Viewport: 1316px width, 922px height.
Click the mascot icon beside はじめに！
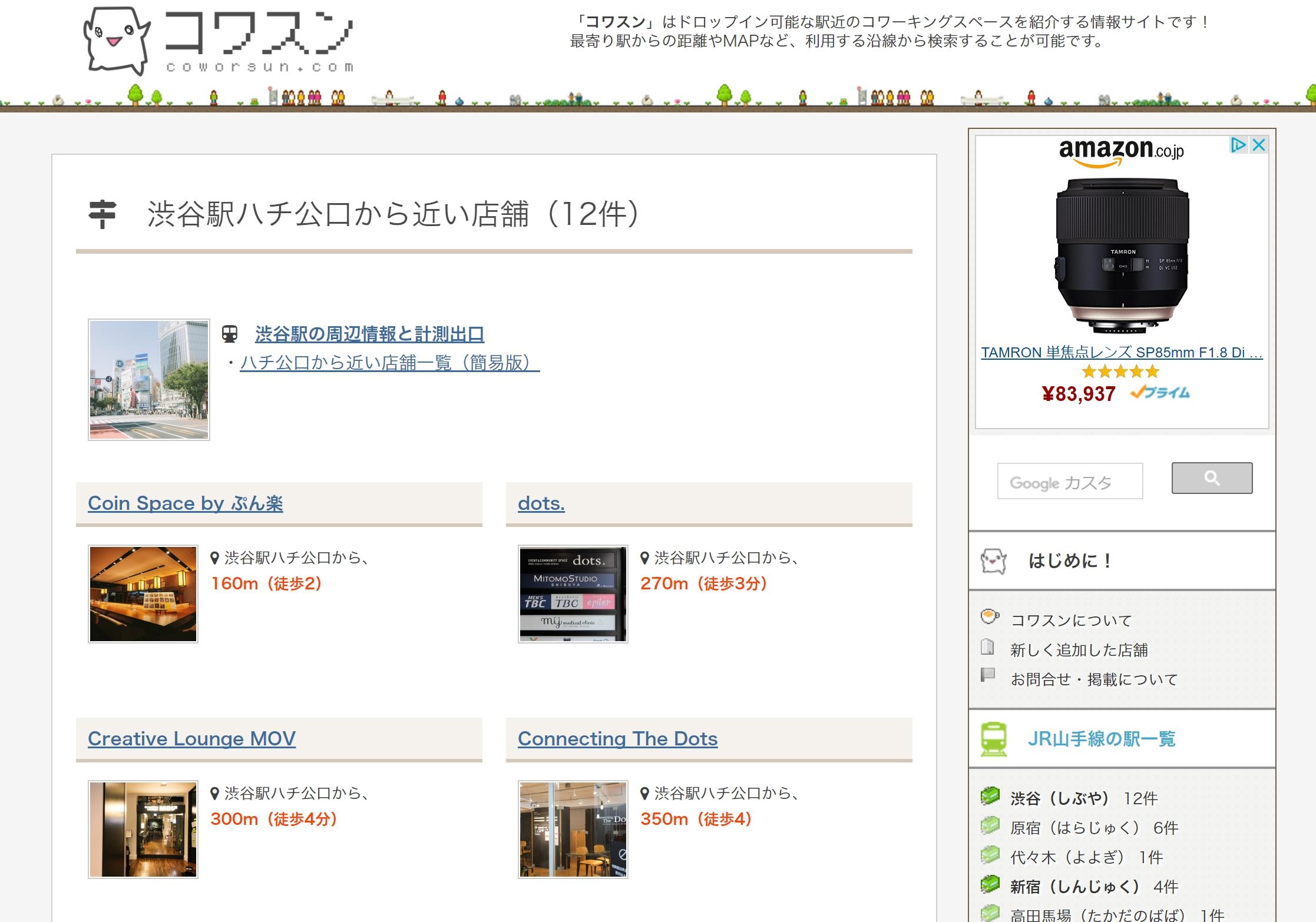coord(993,561)
